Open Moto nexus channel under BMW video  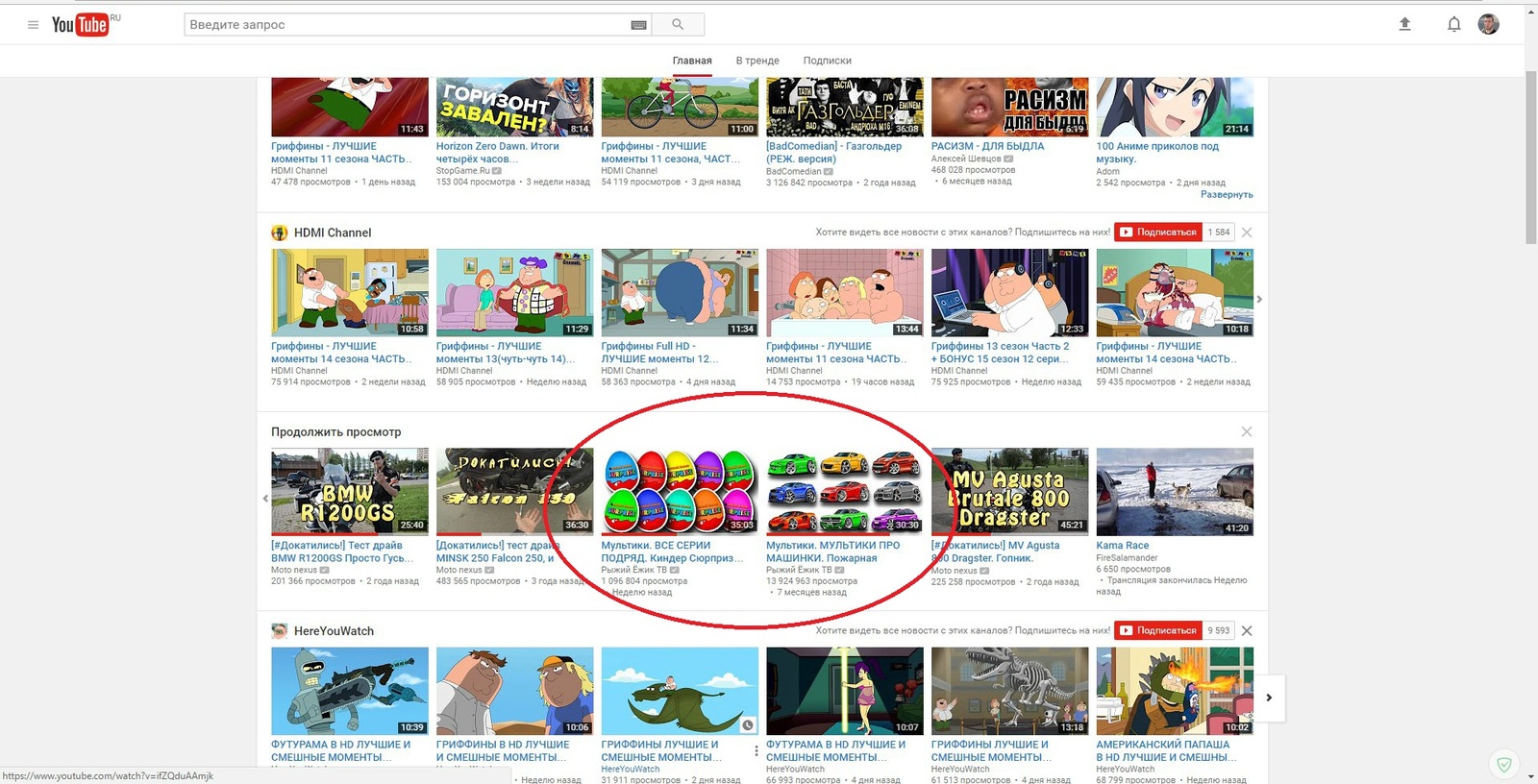293,570
